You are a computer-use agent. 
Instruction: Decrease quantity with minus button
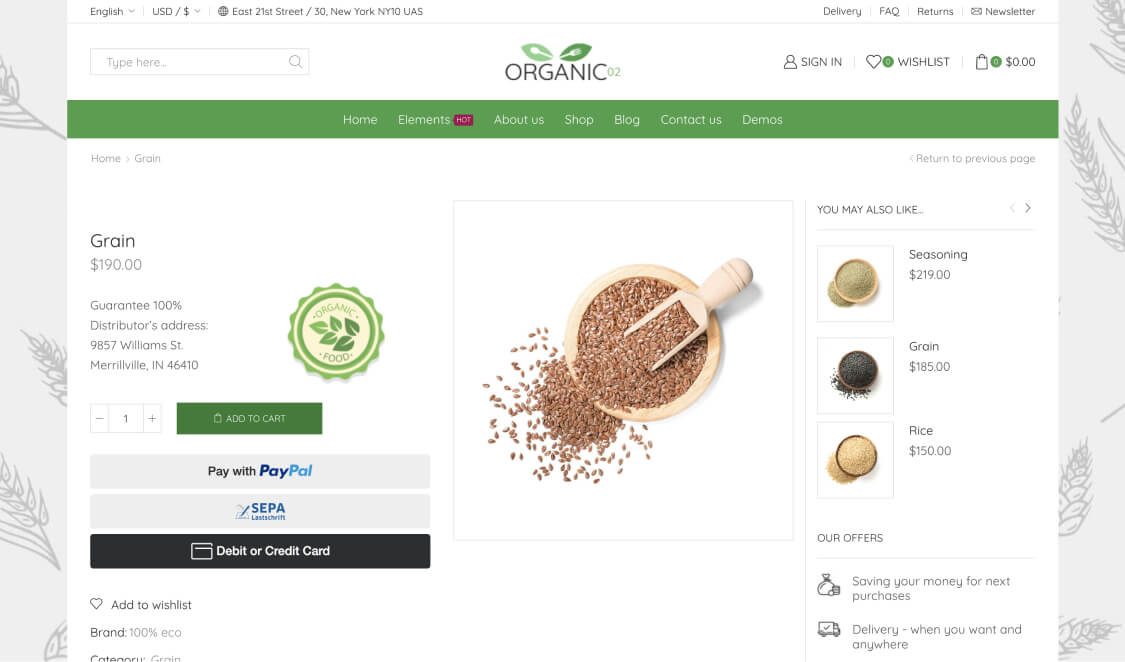(100, 418)
